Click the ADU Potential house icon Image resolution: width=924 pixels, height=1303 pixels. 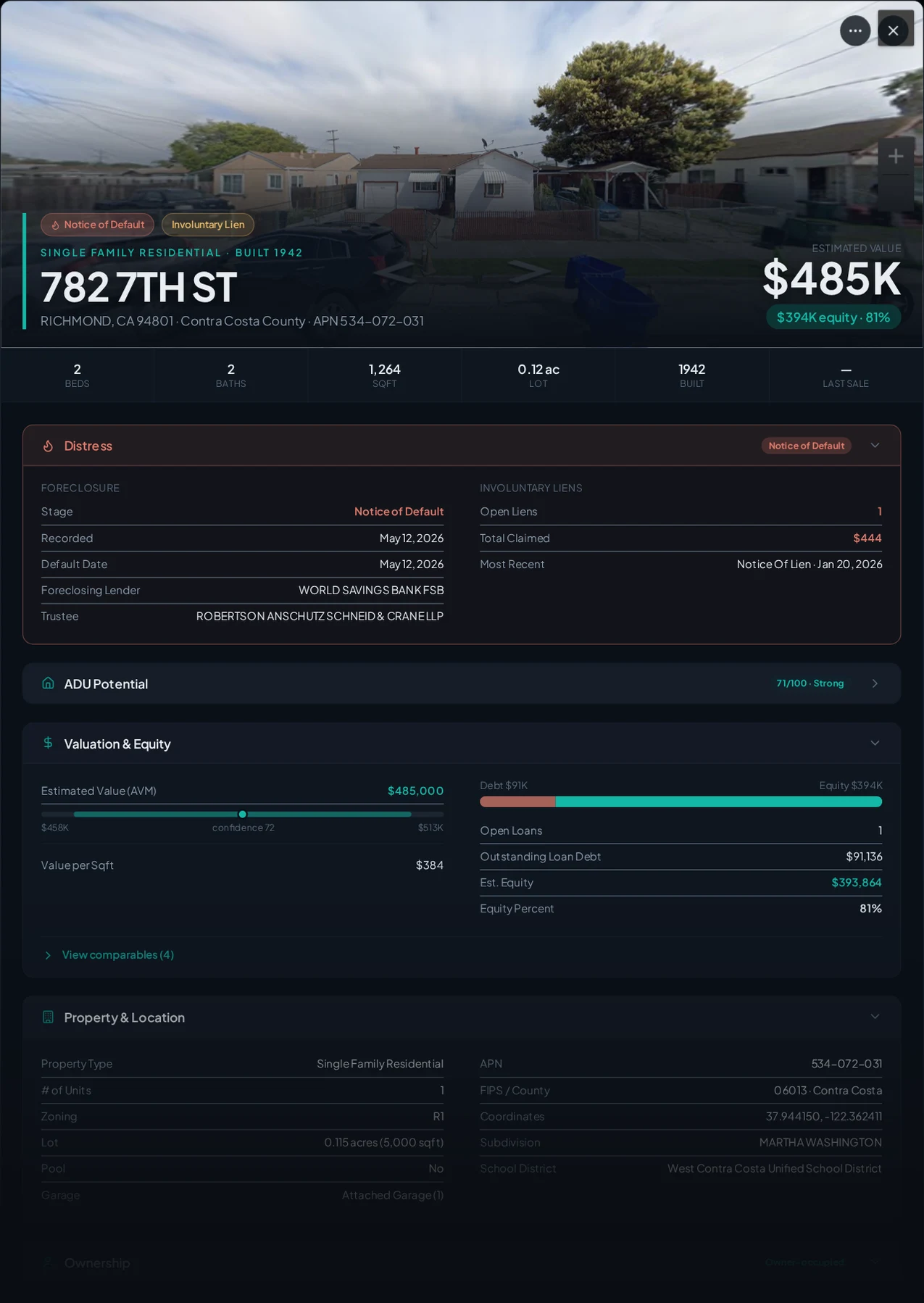48,683
